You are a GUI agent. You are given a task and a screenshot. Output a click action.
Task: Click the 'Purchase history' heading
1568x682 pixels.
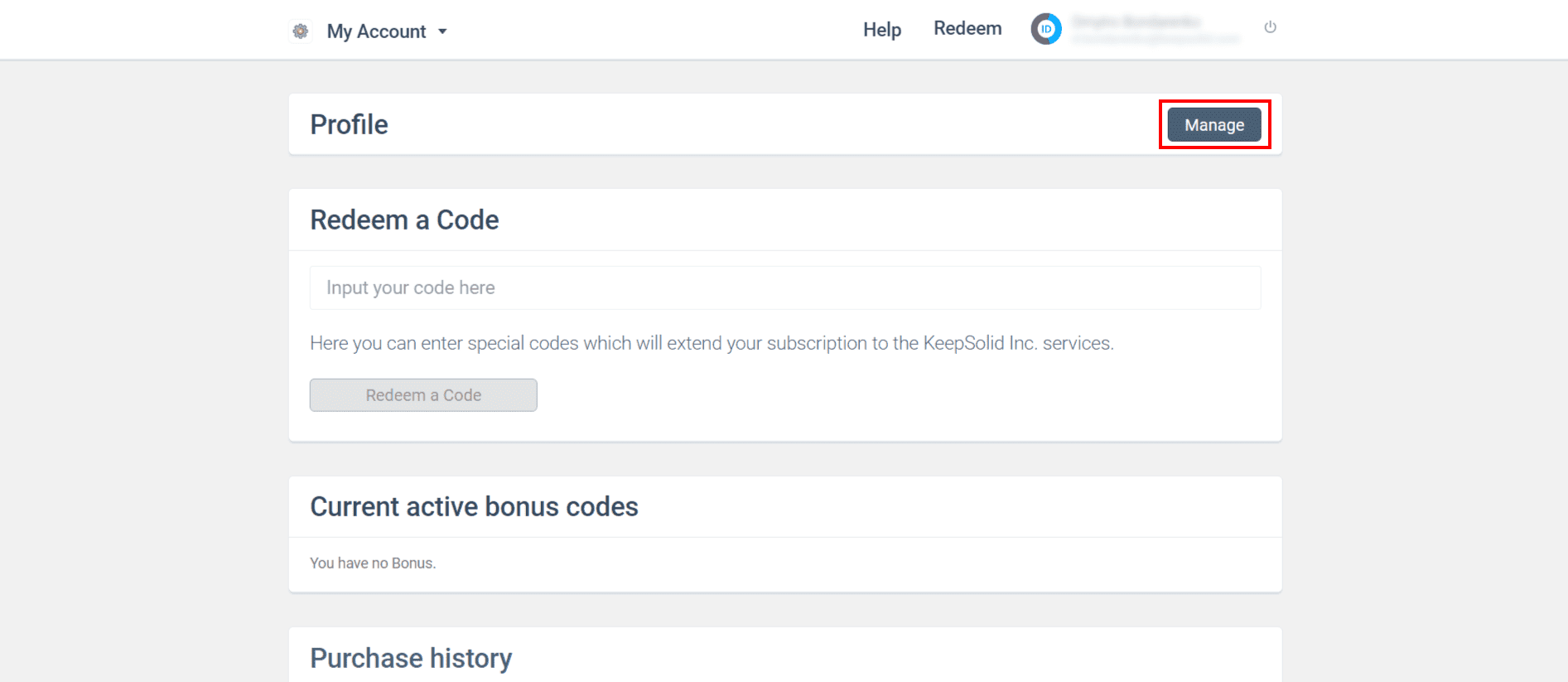[411, 658]
